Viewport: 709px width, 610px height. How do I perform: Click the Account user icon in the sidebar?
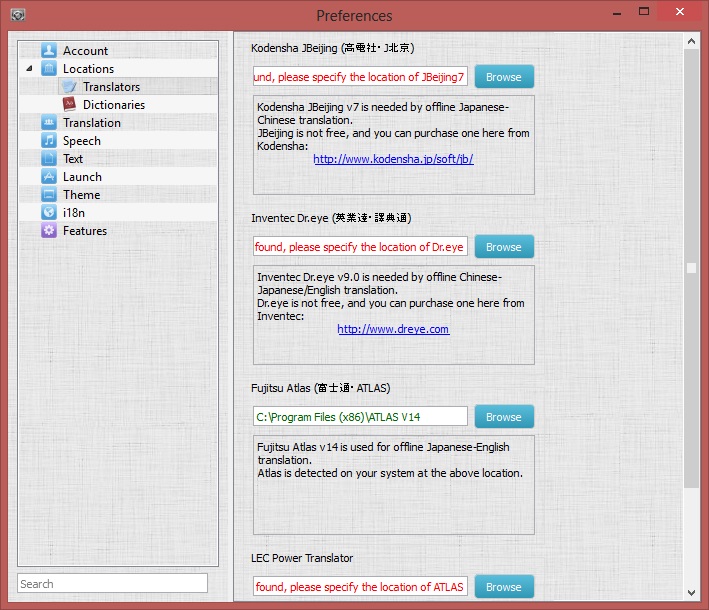point(49,50)
